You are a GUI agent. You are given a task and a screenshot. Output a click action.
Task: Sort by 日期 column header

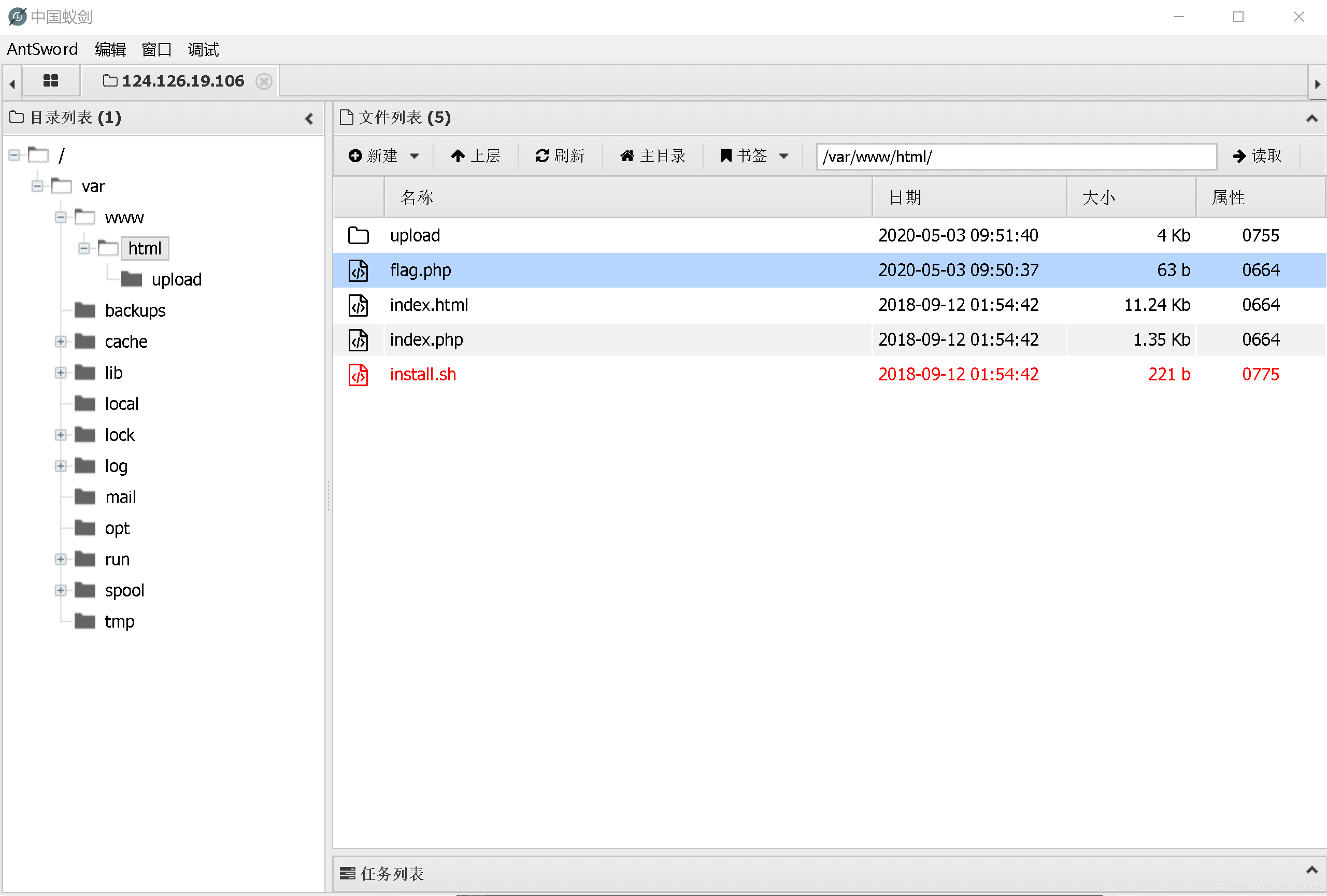905,197
